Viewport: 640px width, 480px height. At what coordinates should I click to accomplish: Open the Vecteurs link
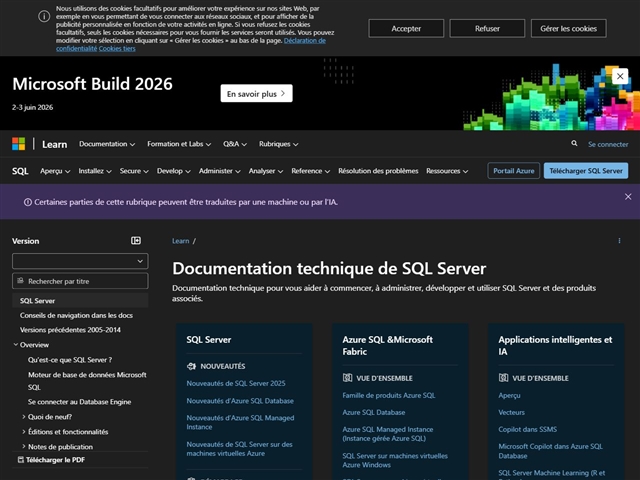coord(511,412)
